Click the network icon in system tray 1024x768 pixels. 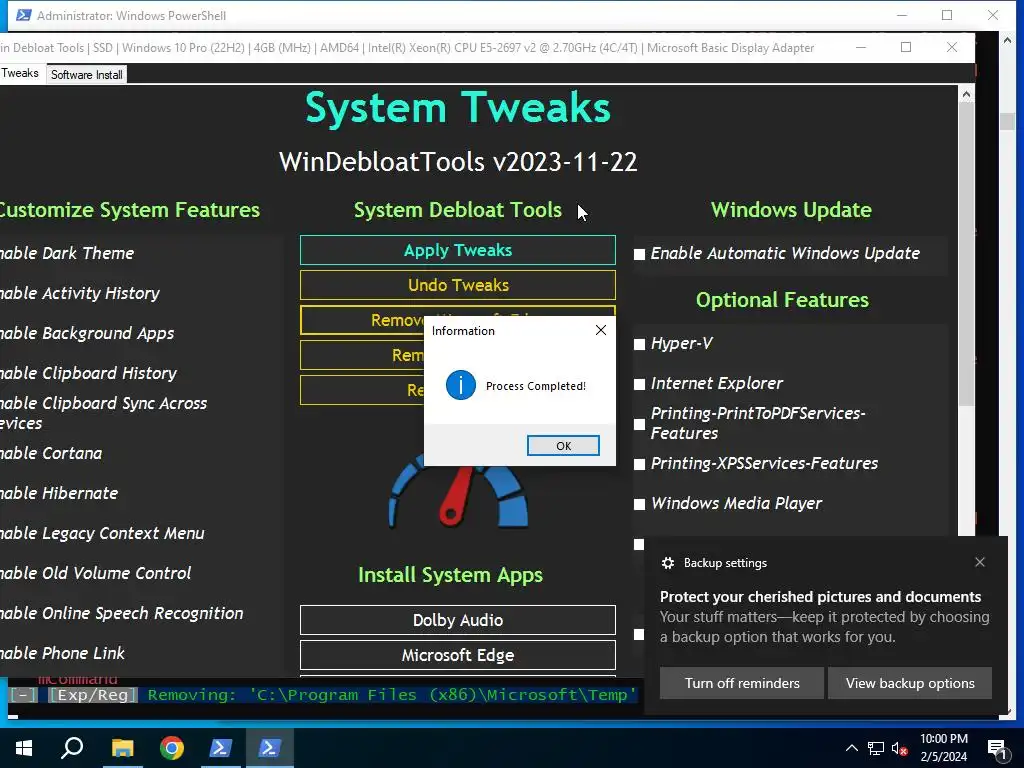876,748
